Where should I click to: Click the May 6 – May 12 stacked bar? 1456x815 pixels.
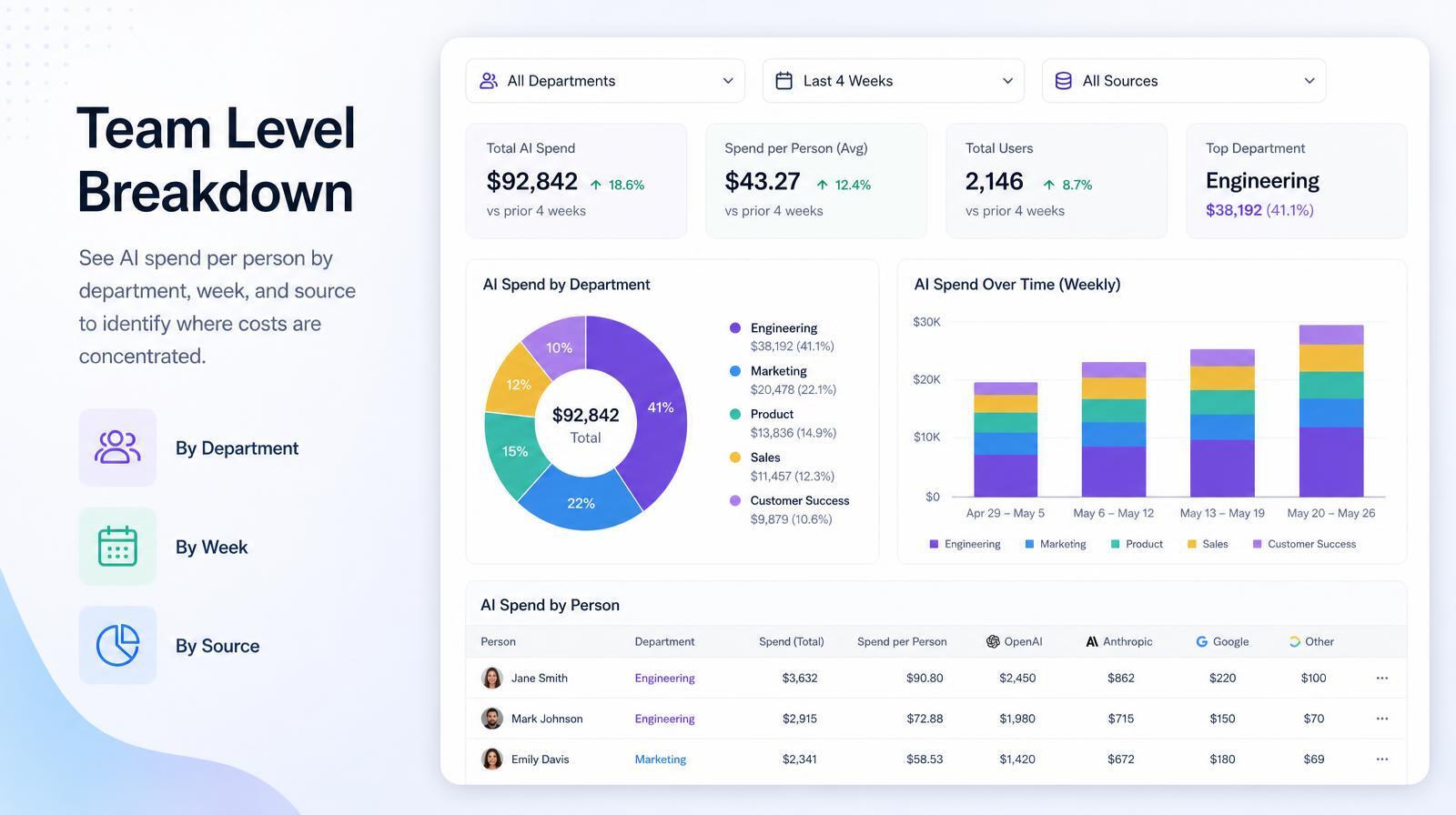(x=1114, y=429)
